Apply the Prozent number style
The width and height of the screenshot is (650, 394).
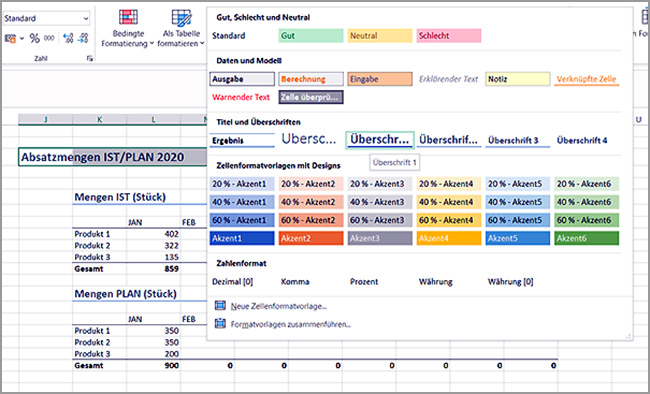(x=380, y=282)
